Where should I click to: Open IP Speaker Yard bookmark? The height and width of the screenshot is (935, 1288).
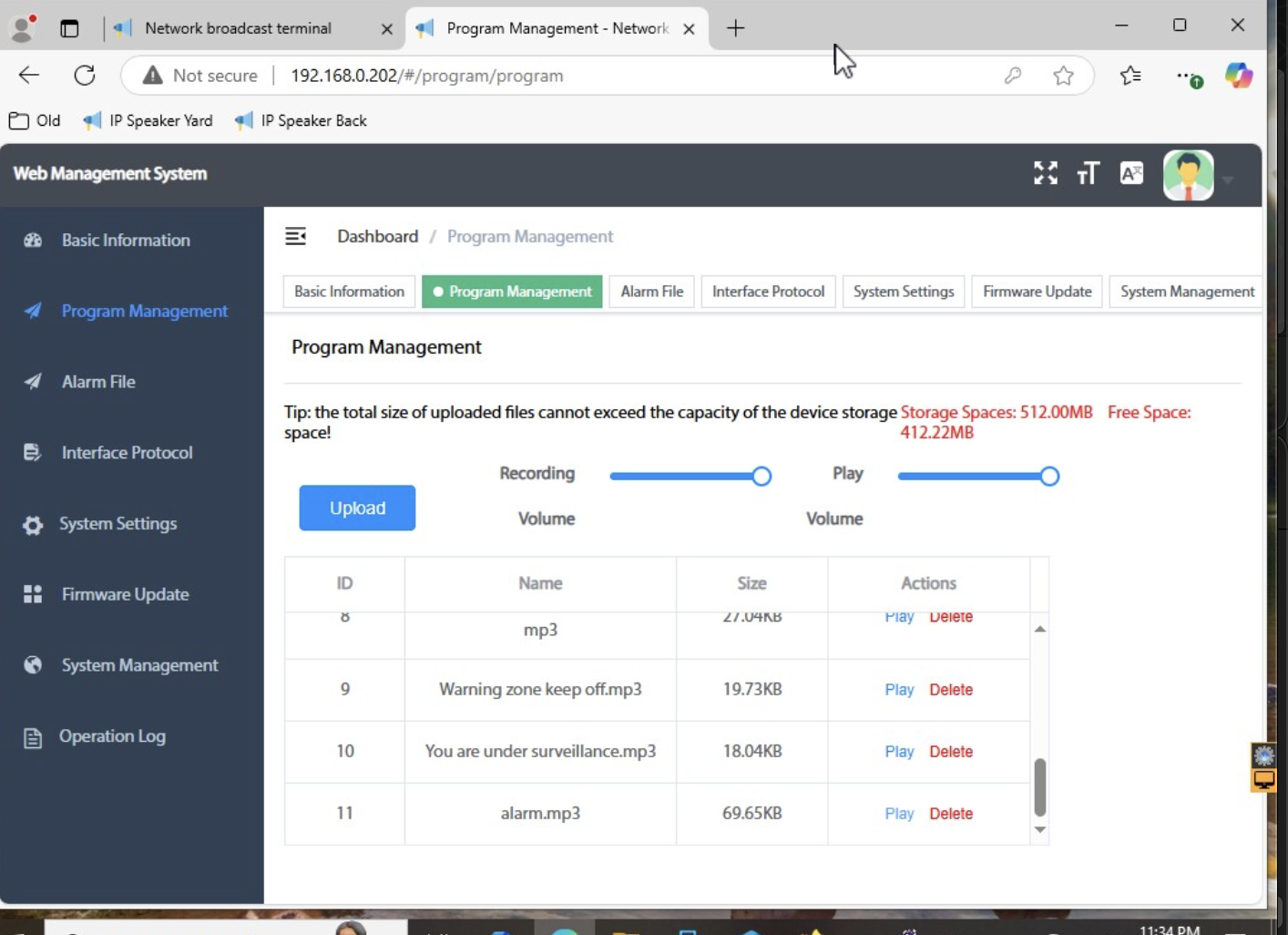pos(148,120)
